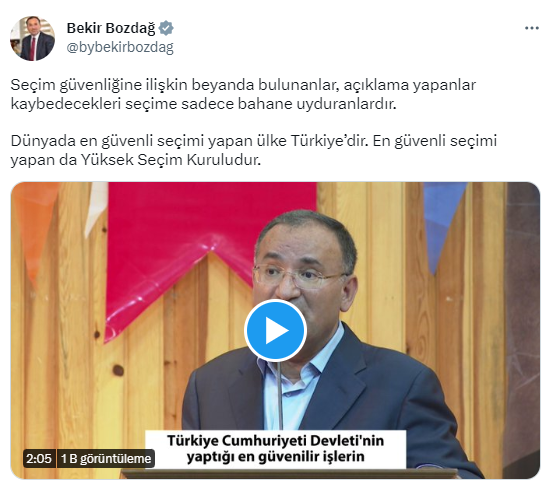
Task: Open the @bybekirbozdag handle link
Action: 120,47
